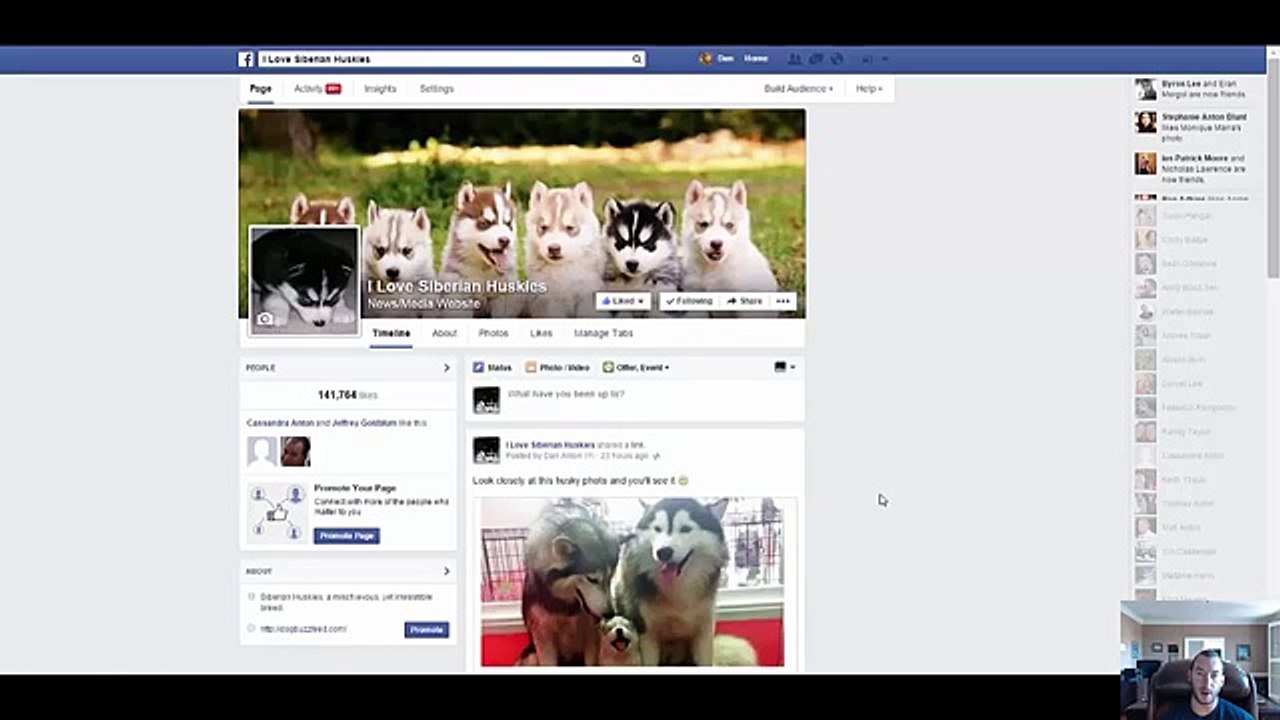Click the Home link in the top bar
This screenshot has height=720, width=1280.
click(x=756, y=59)
